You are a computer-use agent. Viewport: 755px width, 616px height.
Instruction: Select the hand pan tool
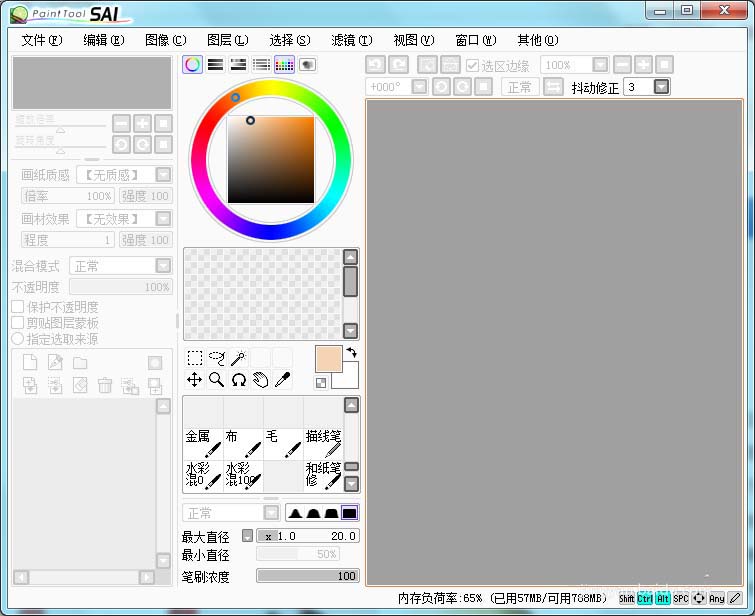point(260,380)
